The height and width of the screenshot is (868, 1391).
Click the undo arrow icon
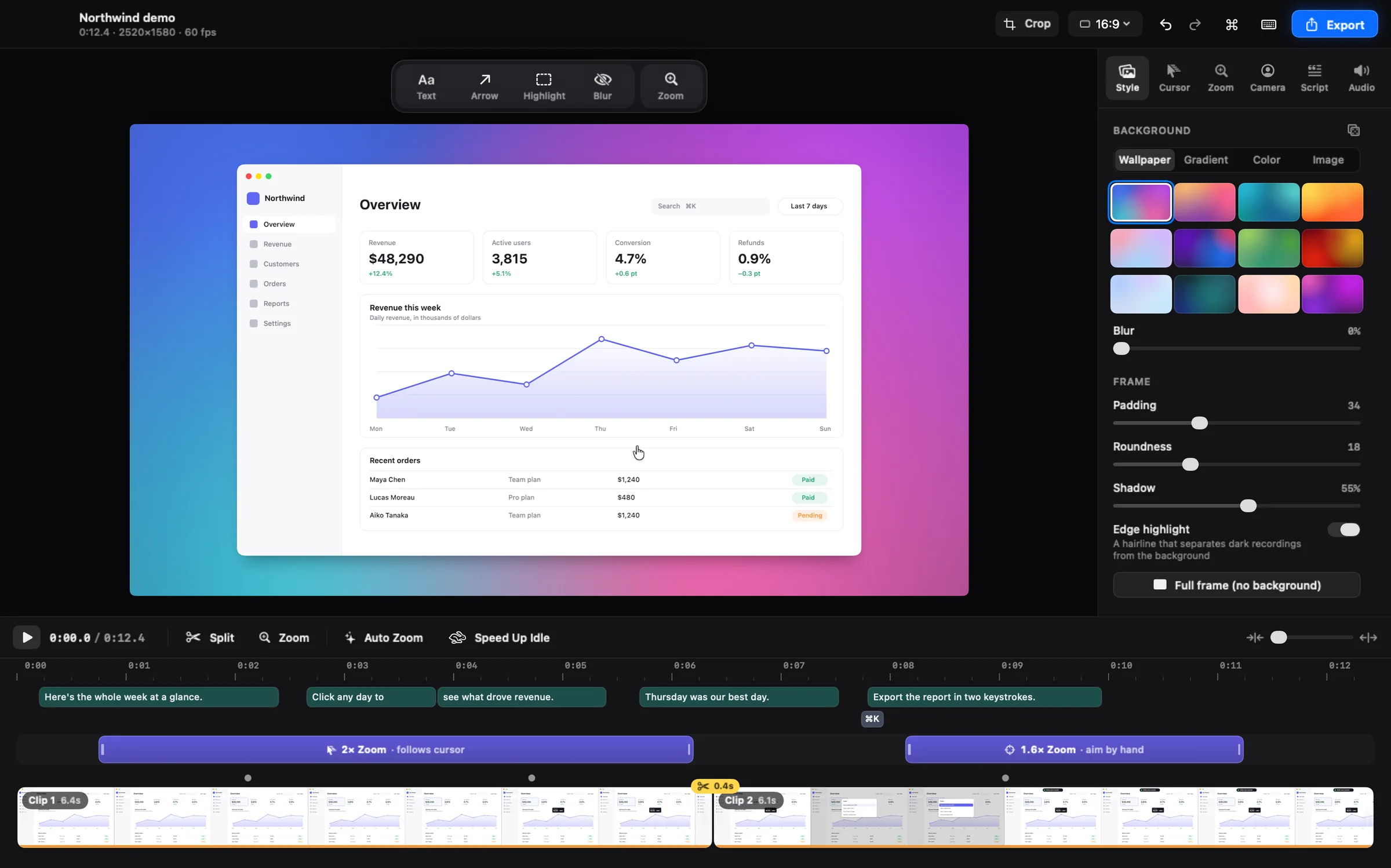coord(1166,24)
